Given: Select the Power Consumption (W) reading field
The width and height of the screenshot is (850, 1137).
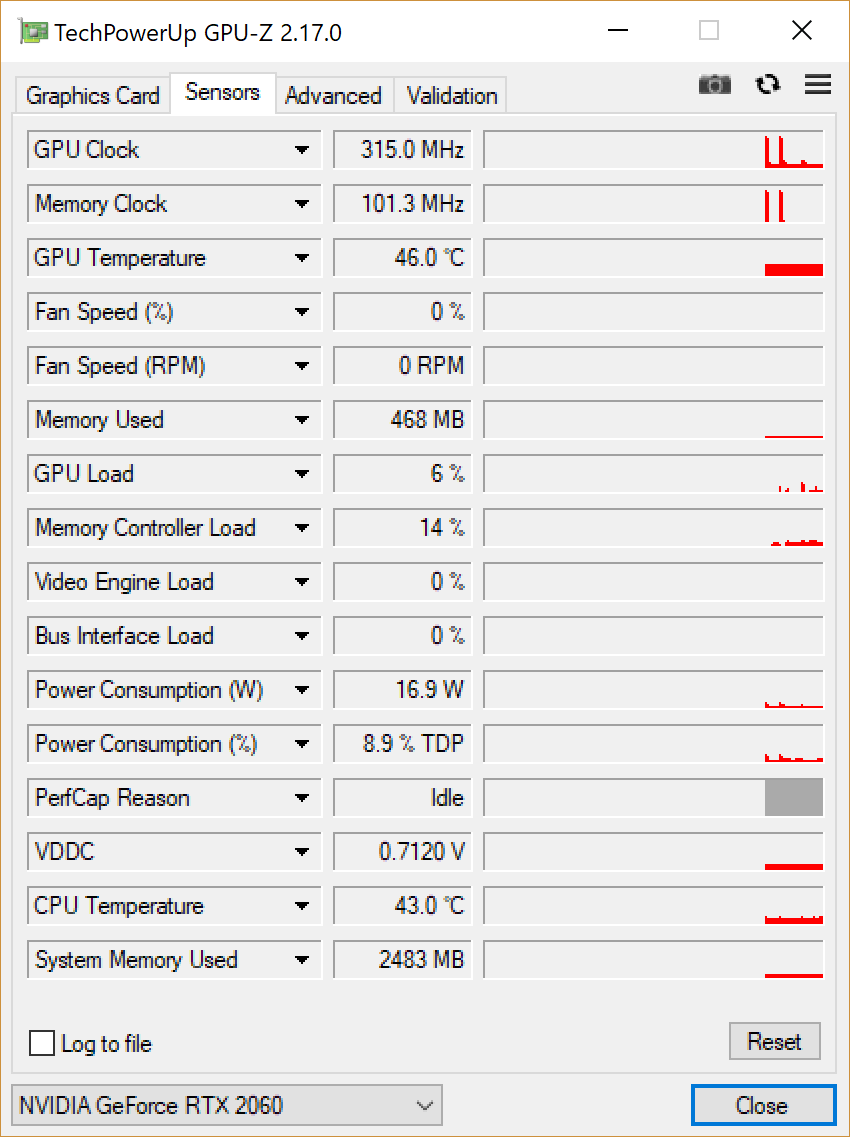Looking at the screenshot, I should (401, 689).
